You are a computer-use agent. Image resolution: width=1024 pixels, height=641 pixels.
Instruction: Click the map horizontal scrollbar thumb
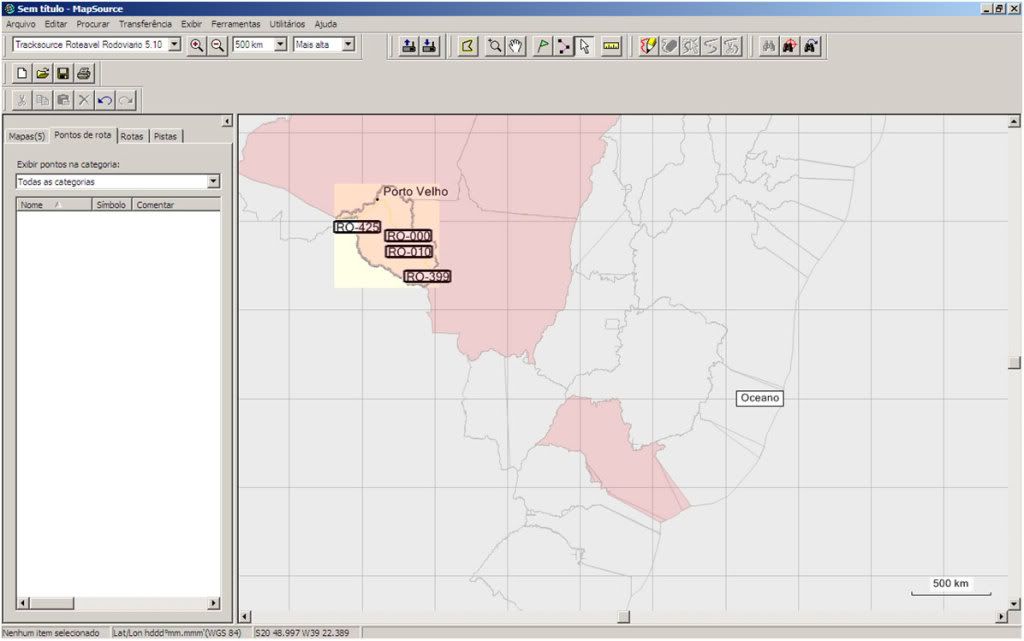coord(624,616)
